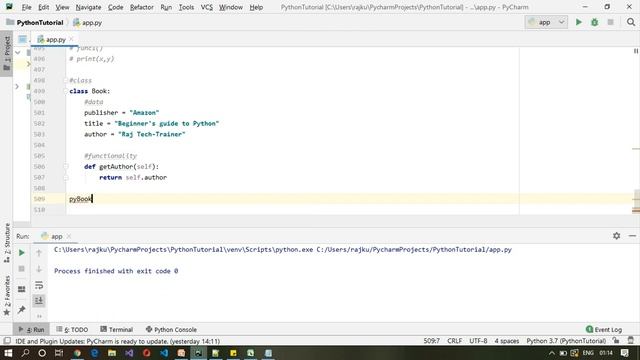Open the Event Log

click(x=604, y=329)
